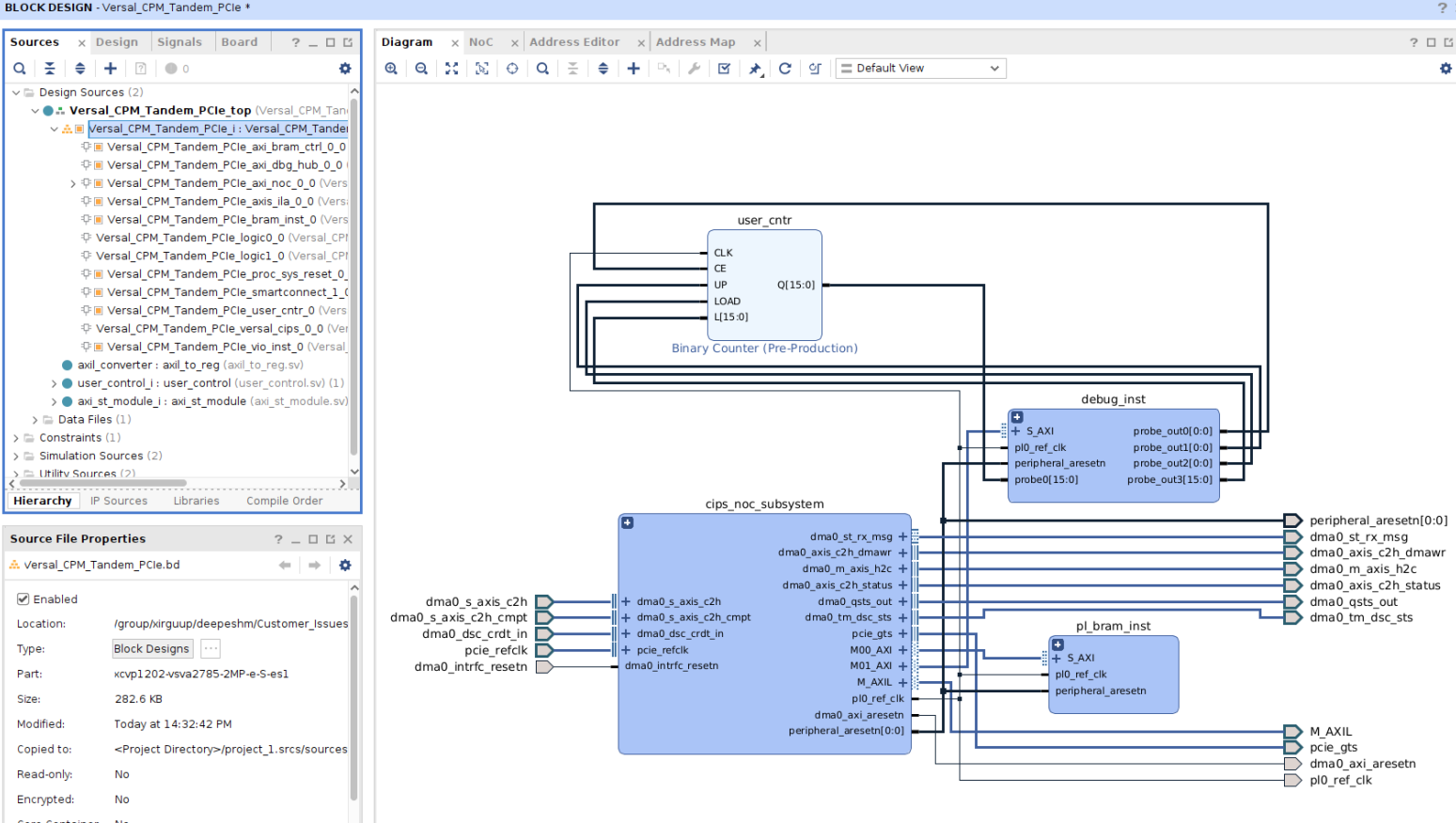Open the Board tab in Sources panel
The width and height of the screenshot is (1456, 823).
pos(241,41)
